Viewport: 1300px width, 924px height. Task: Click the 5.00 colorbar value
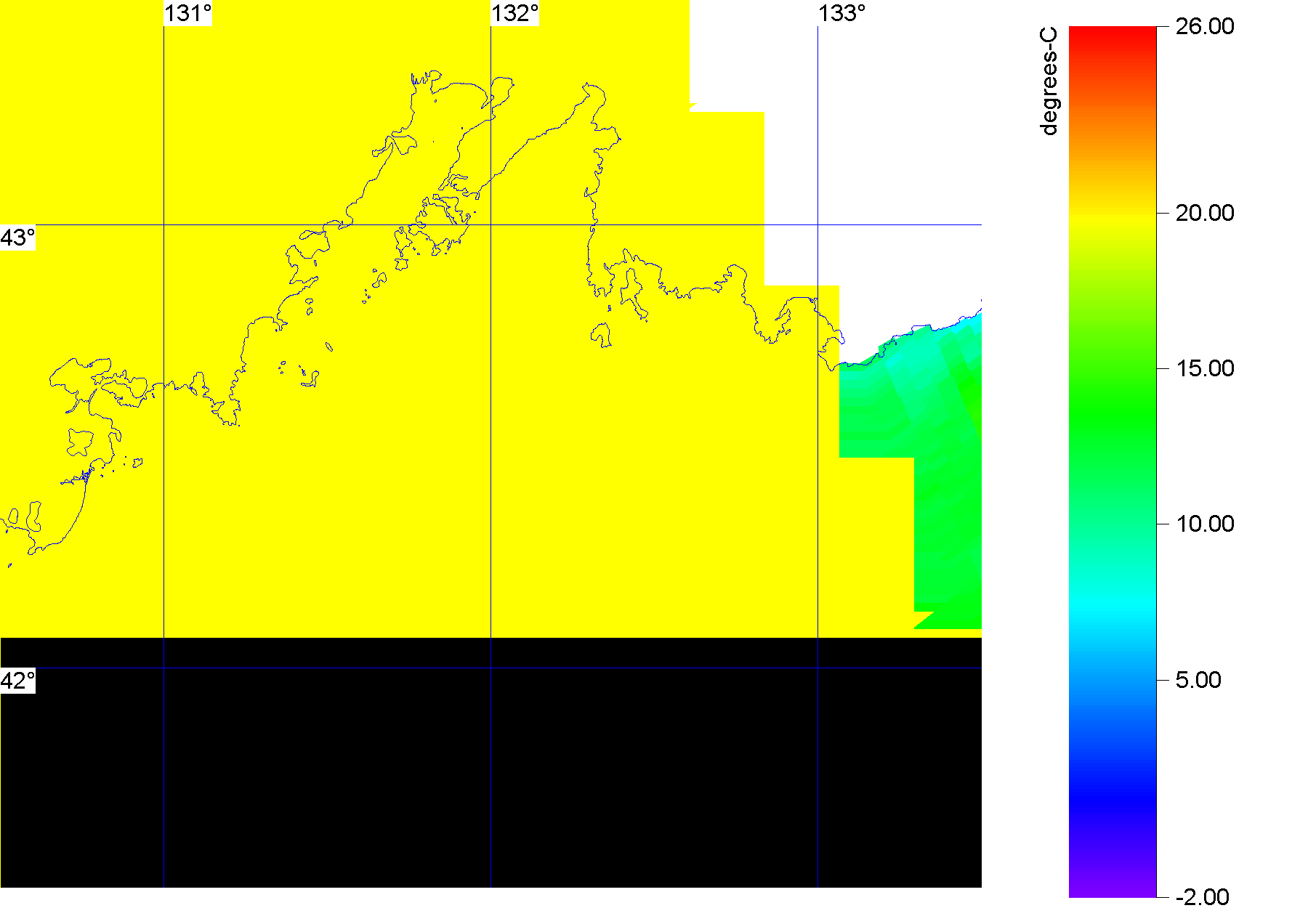pos(1198,680)
